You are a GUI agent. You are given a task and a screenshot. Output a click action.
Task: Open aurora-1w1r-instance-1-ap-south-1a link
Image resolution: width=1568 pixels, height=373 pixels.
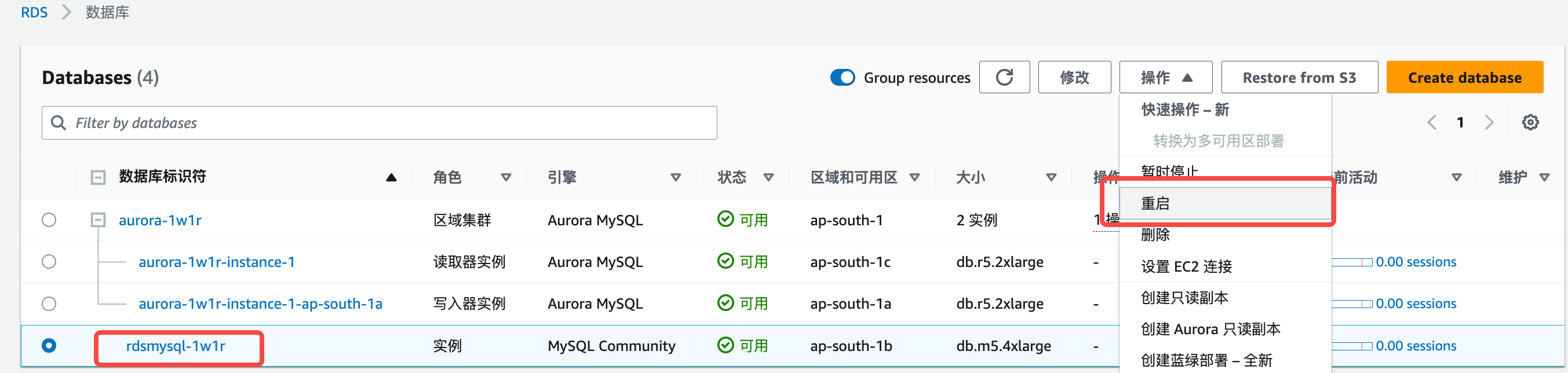pos(261,303)
